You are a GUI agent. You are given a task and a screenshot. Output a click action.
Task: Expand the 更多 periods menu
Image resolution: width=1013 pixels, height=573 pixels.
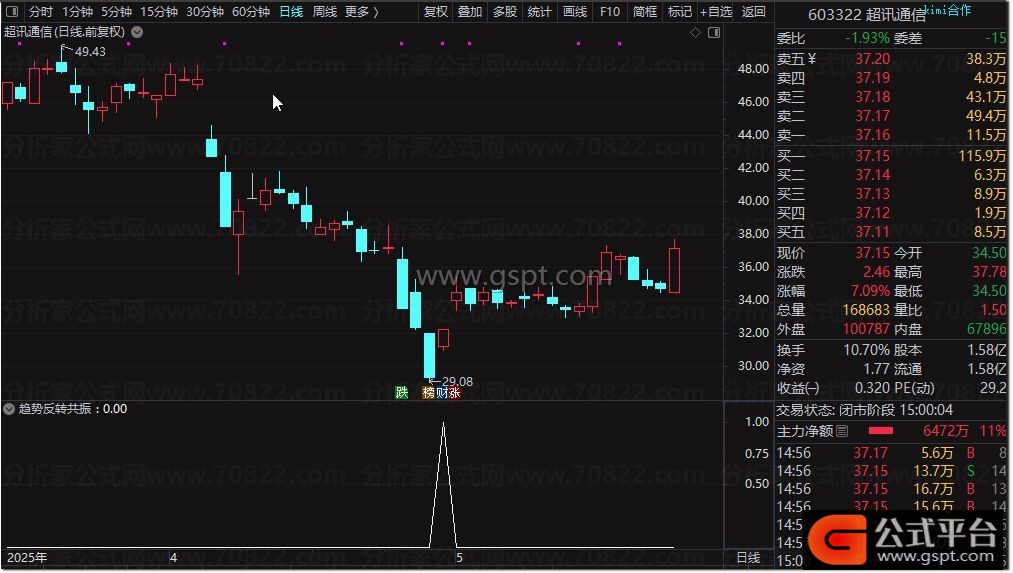[361, 12]
